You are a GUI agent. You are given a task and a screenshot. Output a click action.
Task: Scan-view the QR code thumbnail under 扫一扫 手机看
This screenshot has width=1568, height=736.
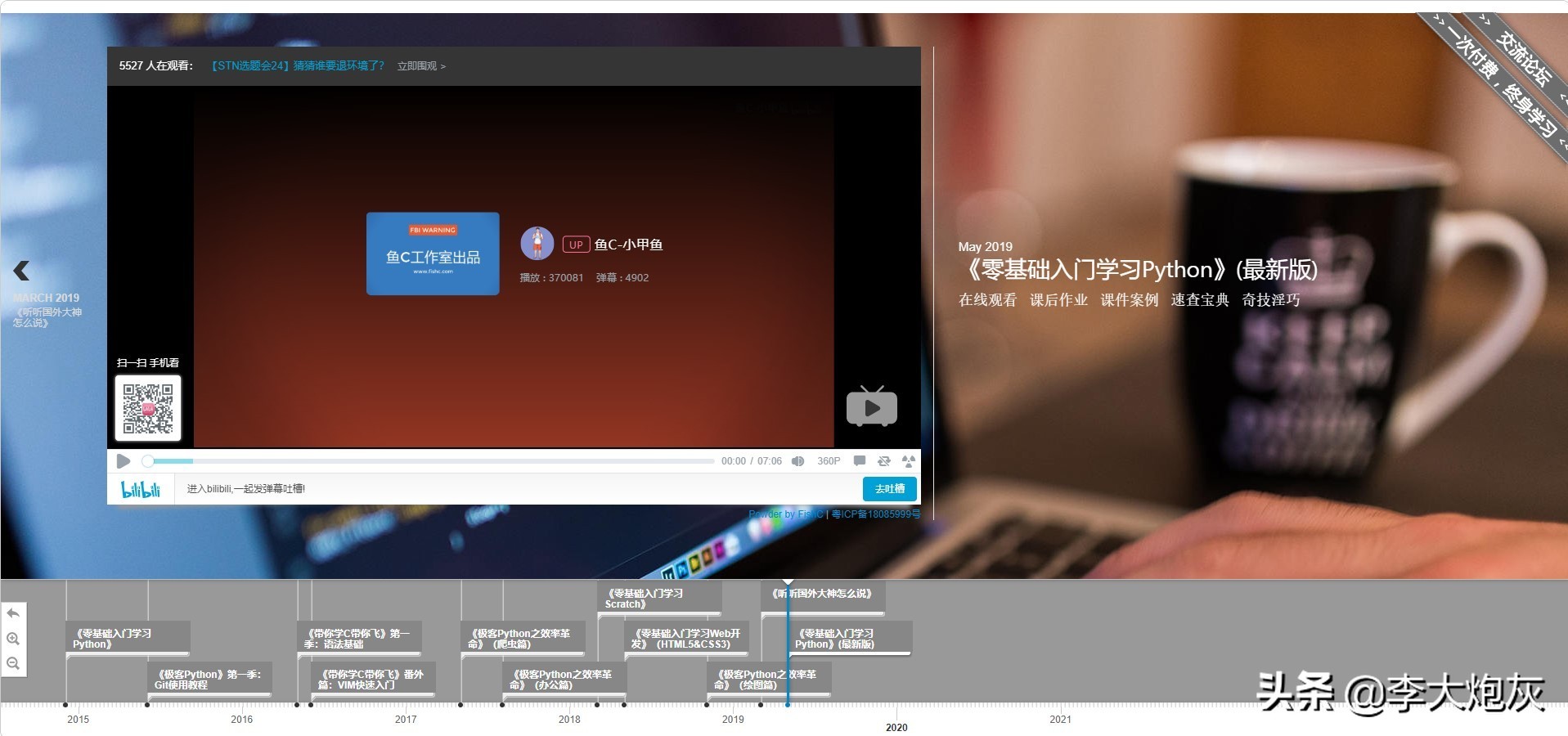point(148,407)
